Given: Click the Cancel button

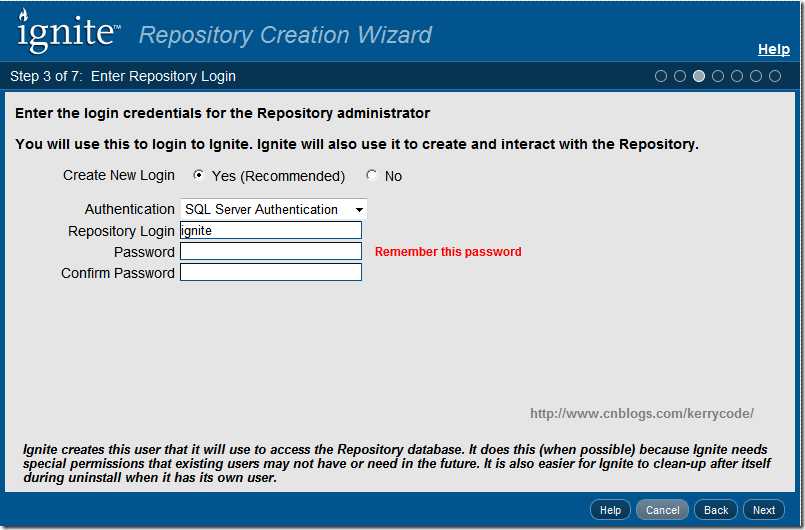Looking at the screenshot, I should coord(662,510).
